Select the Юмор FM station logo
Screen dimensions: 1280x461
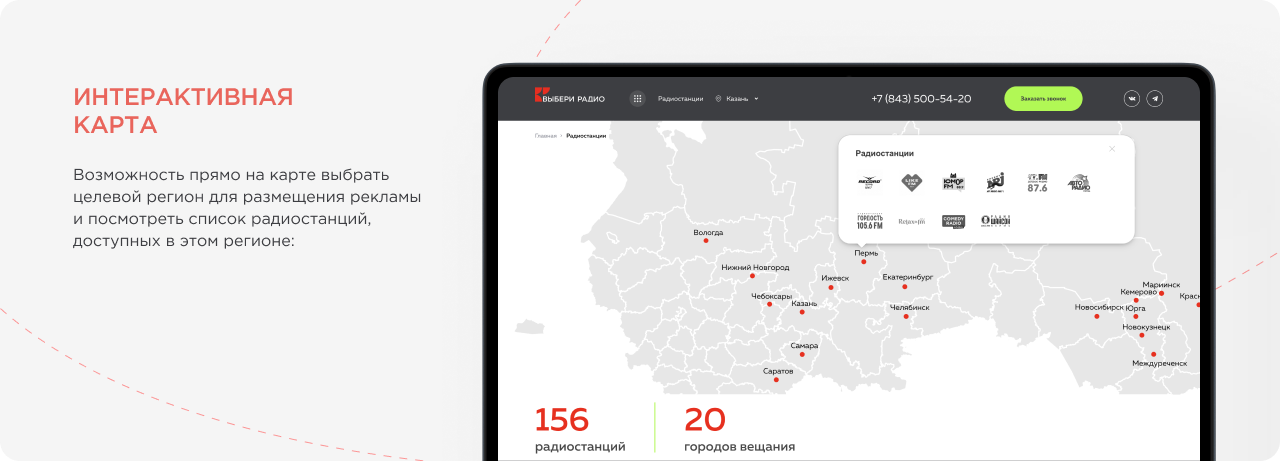pos(953,182)
